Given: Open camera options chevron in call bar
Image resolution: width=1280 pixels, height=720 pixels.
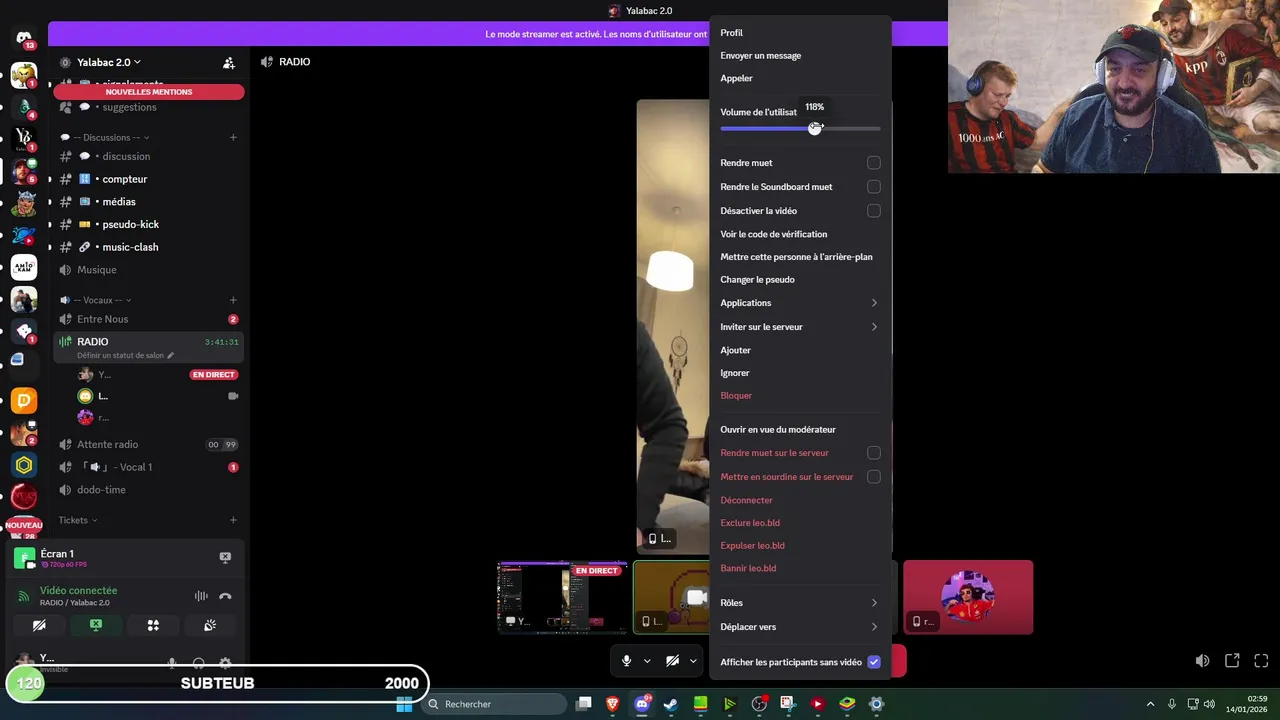Looking at the screenshot, I should point(693,661).
